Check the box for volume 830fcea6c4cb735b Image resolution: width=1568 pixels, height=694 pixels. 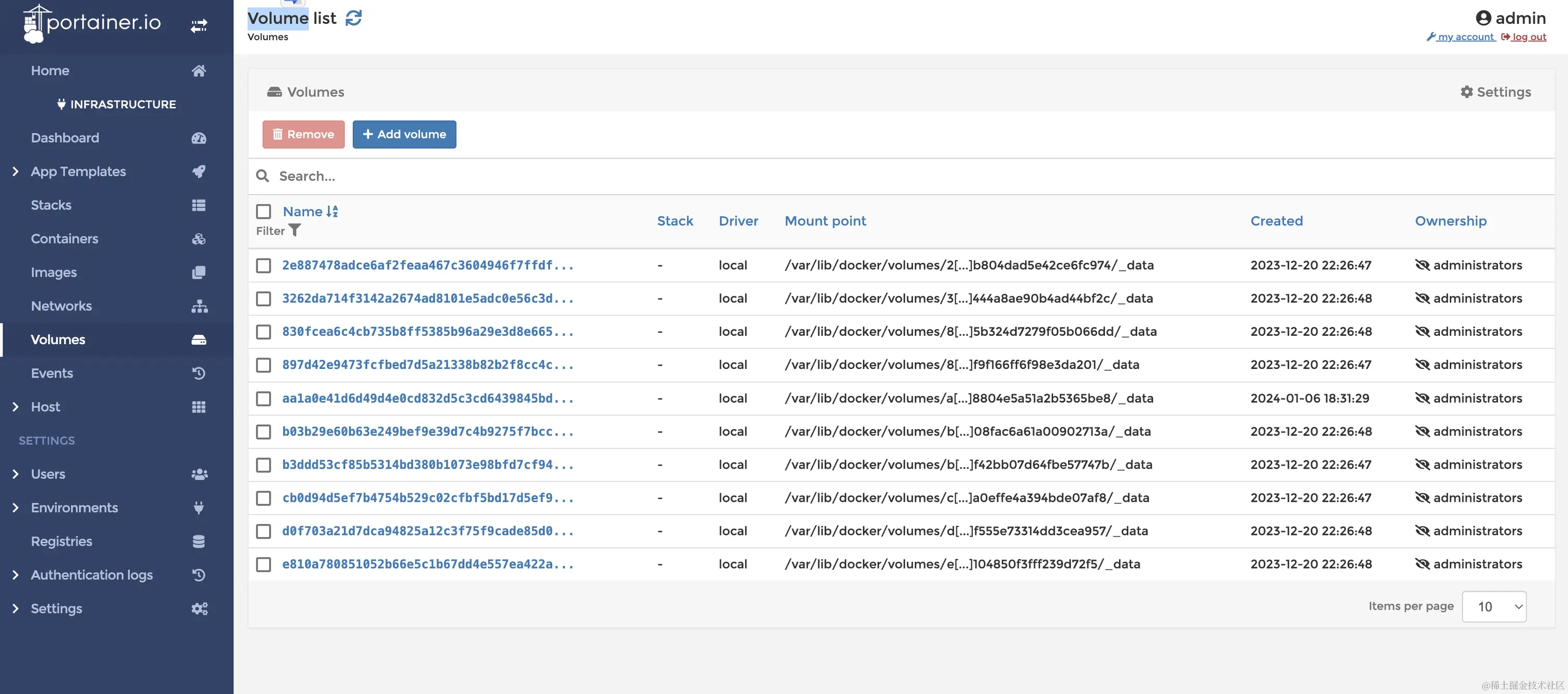(x=263, y=332)
